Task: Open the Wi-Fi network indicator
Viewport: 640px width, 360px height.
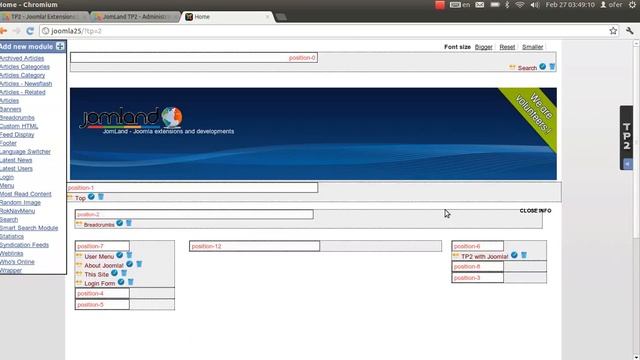Action: 520,5
